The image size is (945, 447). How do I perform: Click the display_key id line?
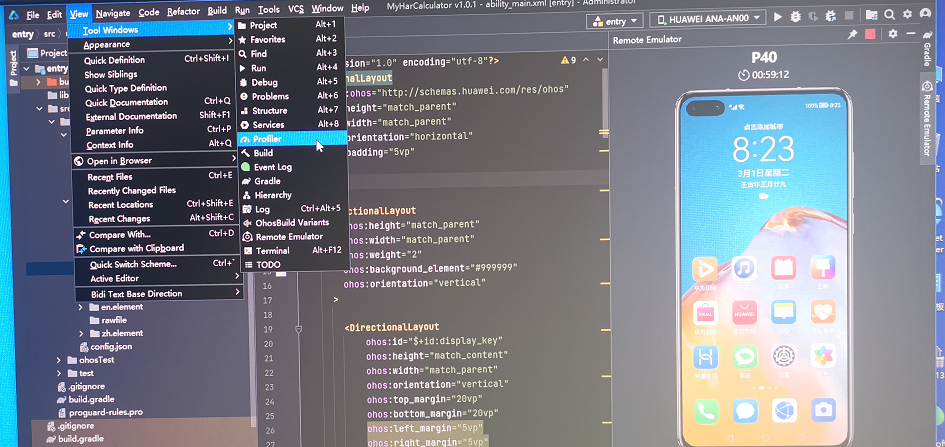[434, 341]
